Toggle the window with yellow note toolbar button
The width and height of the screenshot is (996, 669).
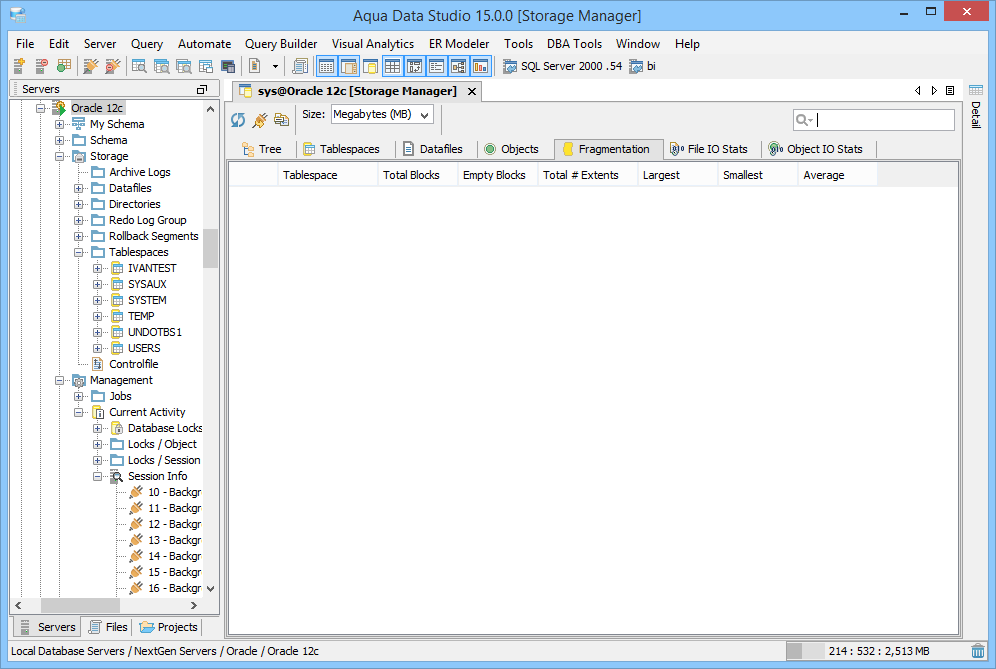point(370,65)
